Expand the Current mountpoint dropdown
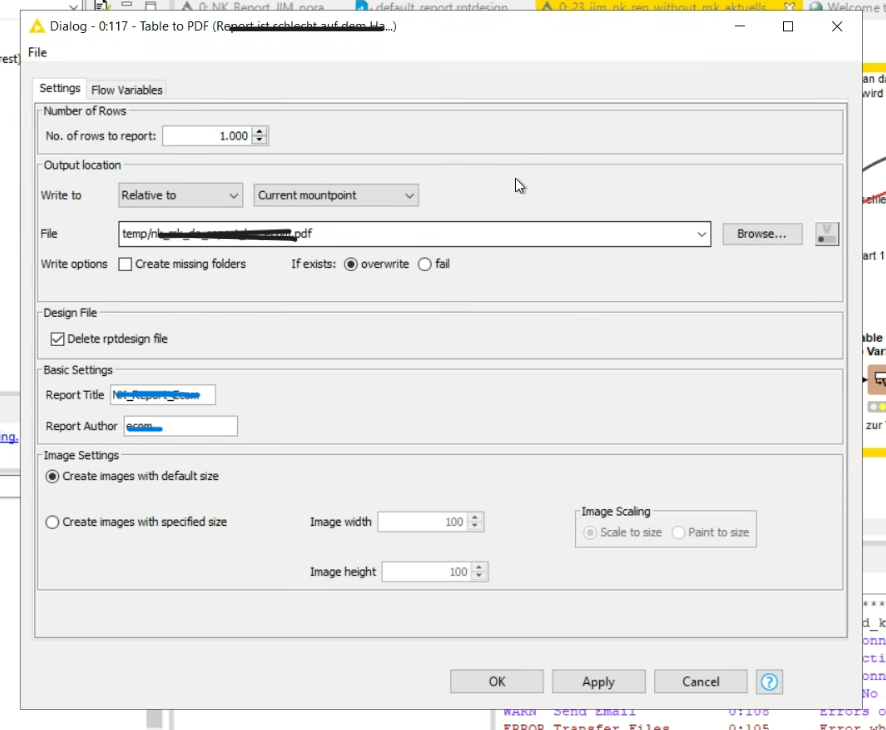The image size is (886, 730). point(336,195)
